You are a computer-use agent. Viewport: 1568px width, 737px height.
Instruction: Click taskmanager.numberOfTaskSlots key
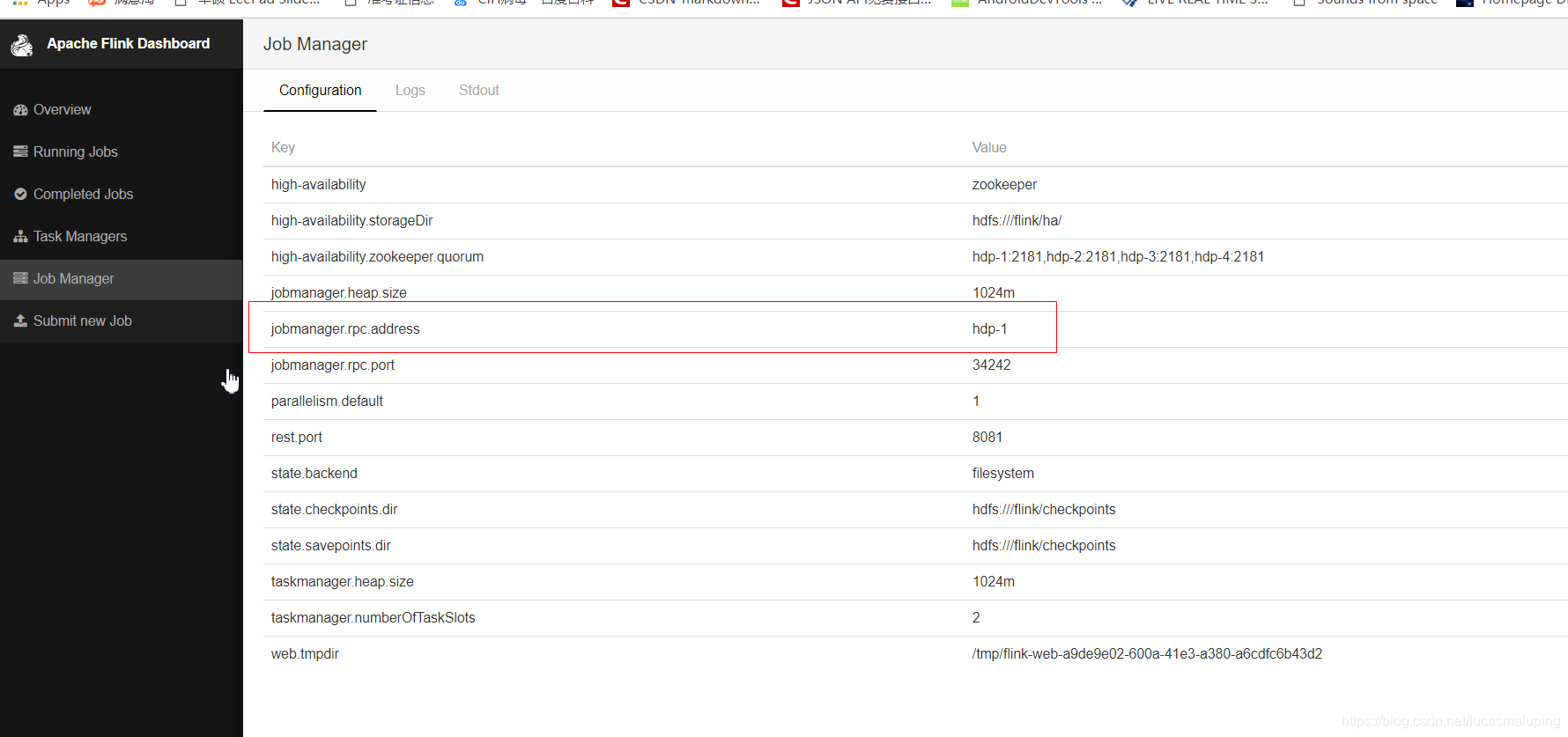click(374, 617)
